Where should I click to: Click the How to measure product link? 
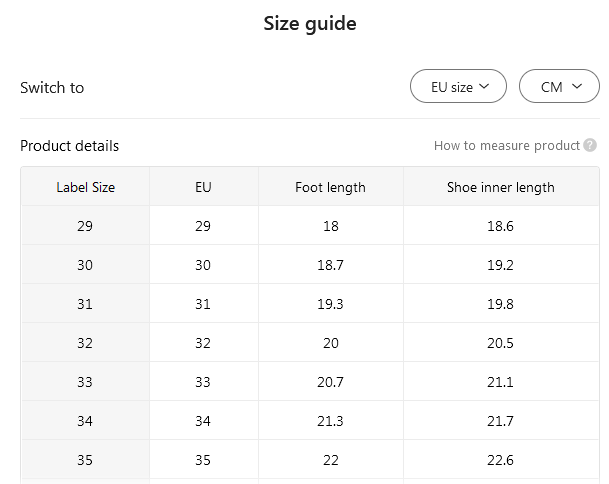click(x=506, y=146)
